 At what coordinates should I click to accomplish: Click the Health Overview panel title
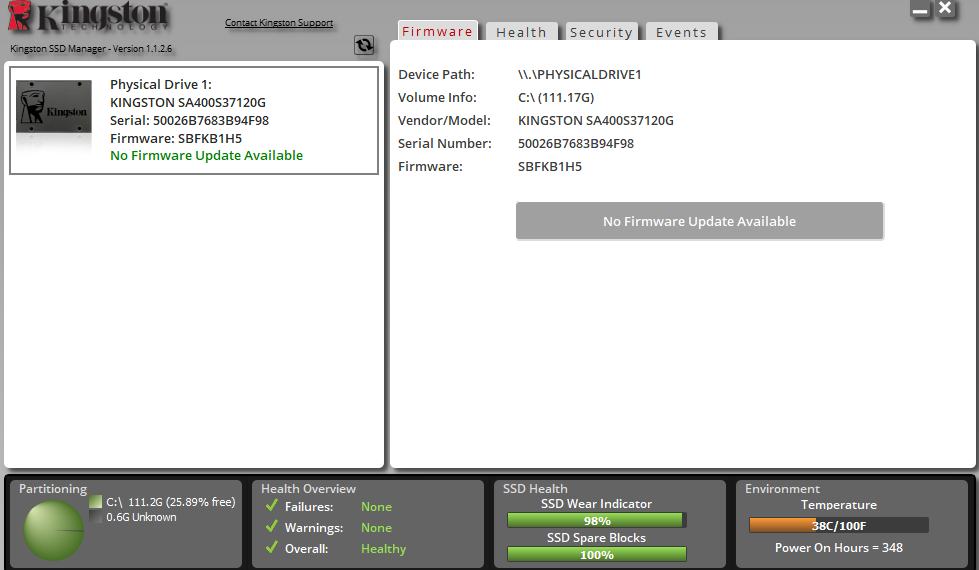(308, 489)
